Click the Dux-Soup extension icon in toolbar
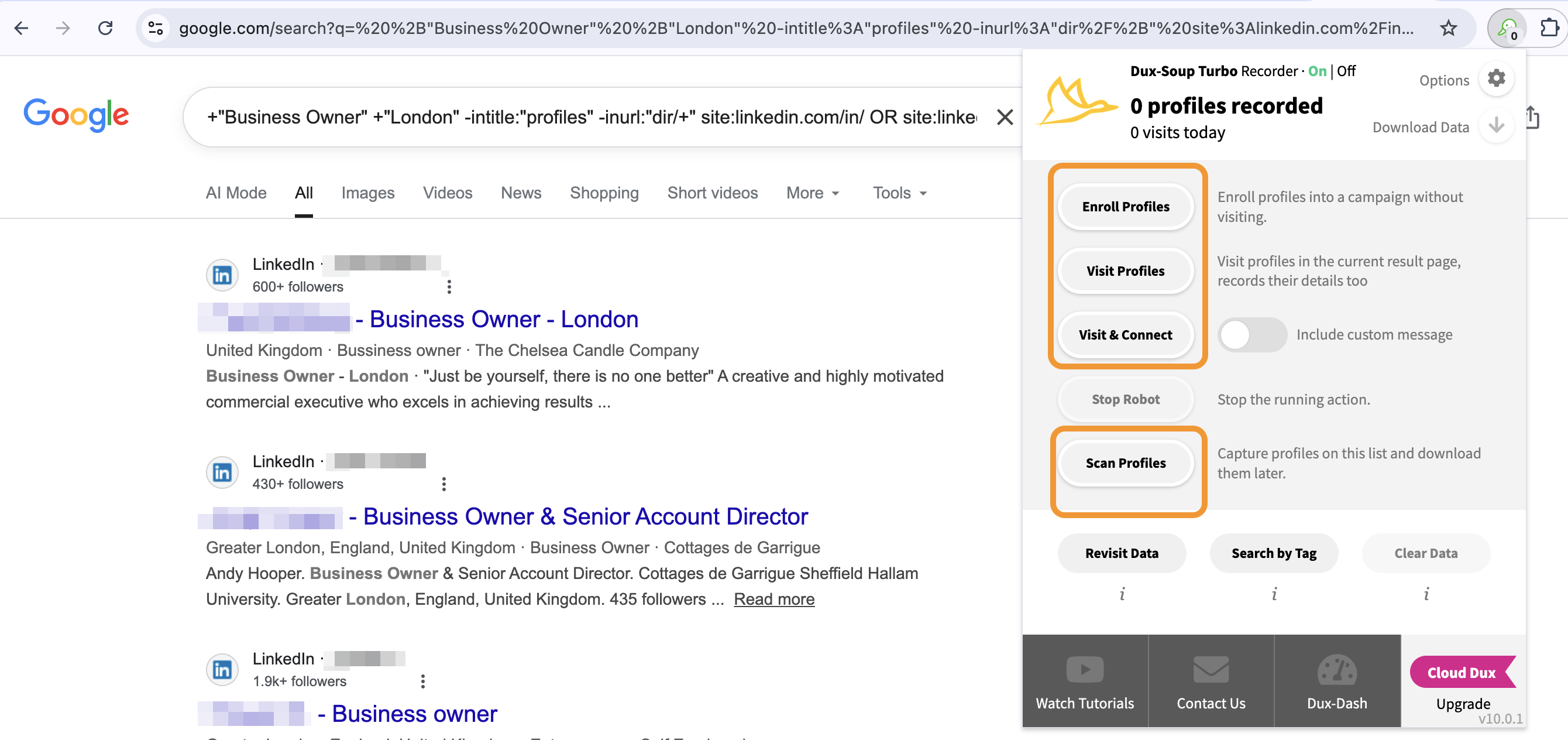This screenshot has height=740, width=1568. click(1507, 28)
